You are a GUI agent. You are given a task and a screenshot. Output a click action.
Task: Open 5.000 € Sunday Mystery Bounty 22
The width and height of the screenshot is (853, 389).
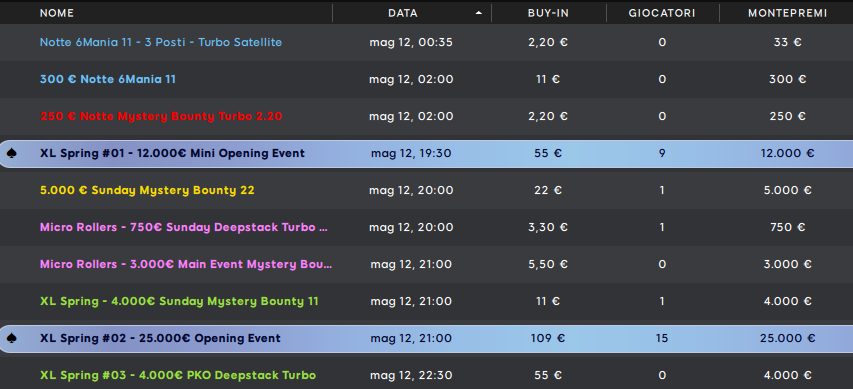click(147, 190)
